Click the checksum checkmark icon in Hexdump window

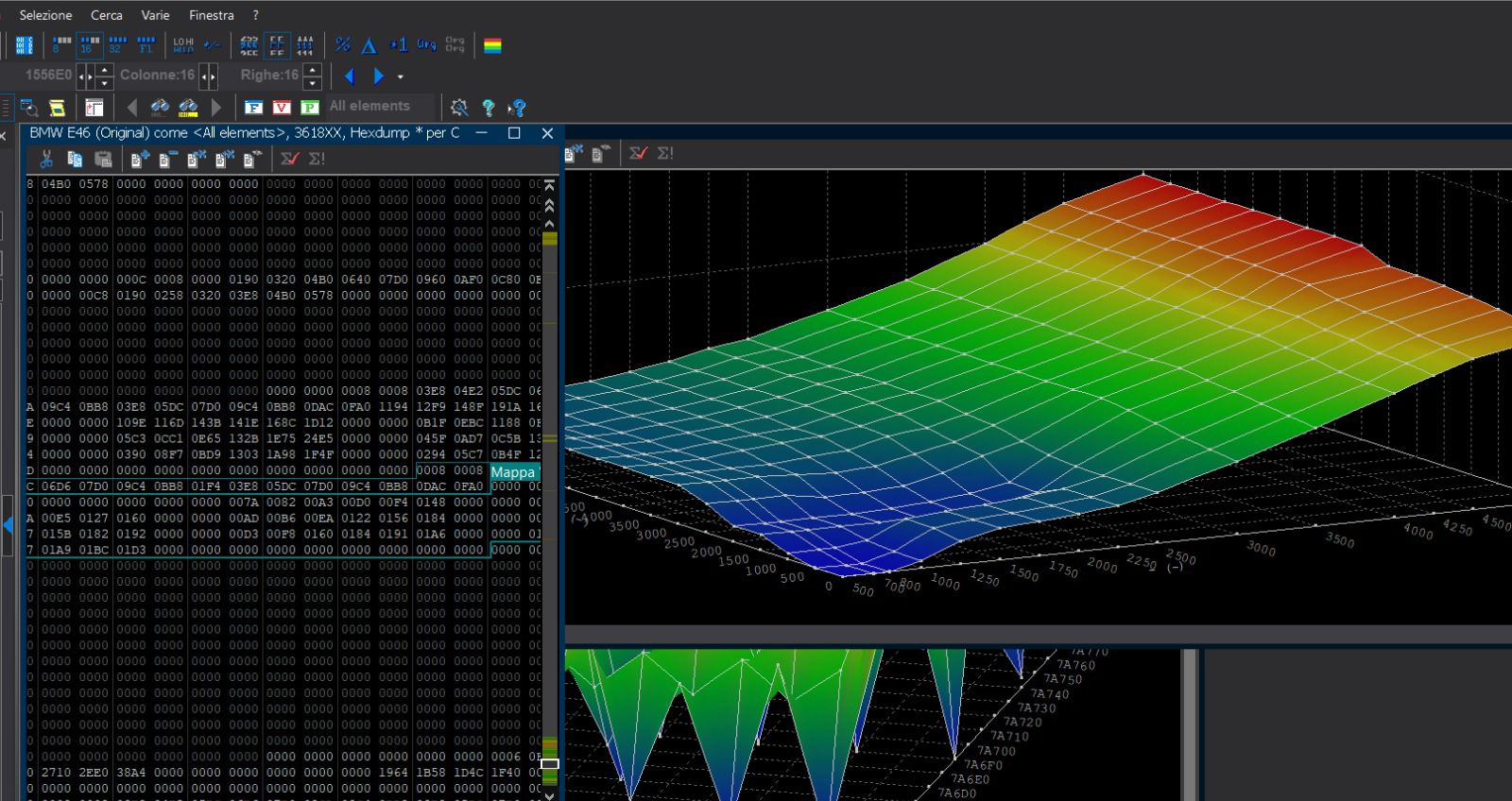pos(289,159)
